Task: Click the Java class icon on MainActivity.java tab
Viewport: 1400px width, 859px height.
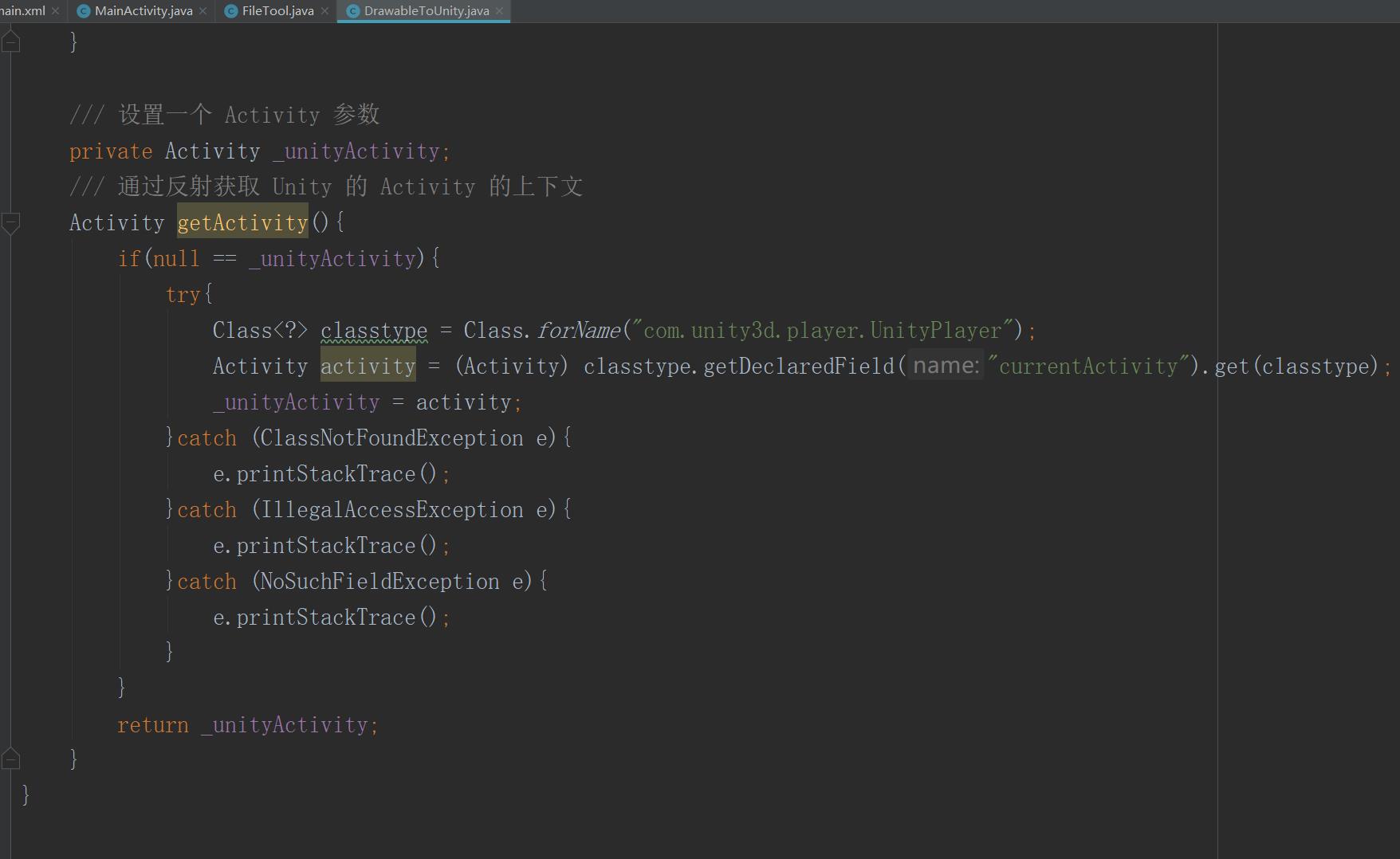Action: (84, 10)
